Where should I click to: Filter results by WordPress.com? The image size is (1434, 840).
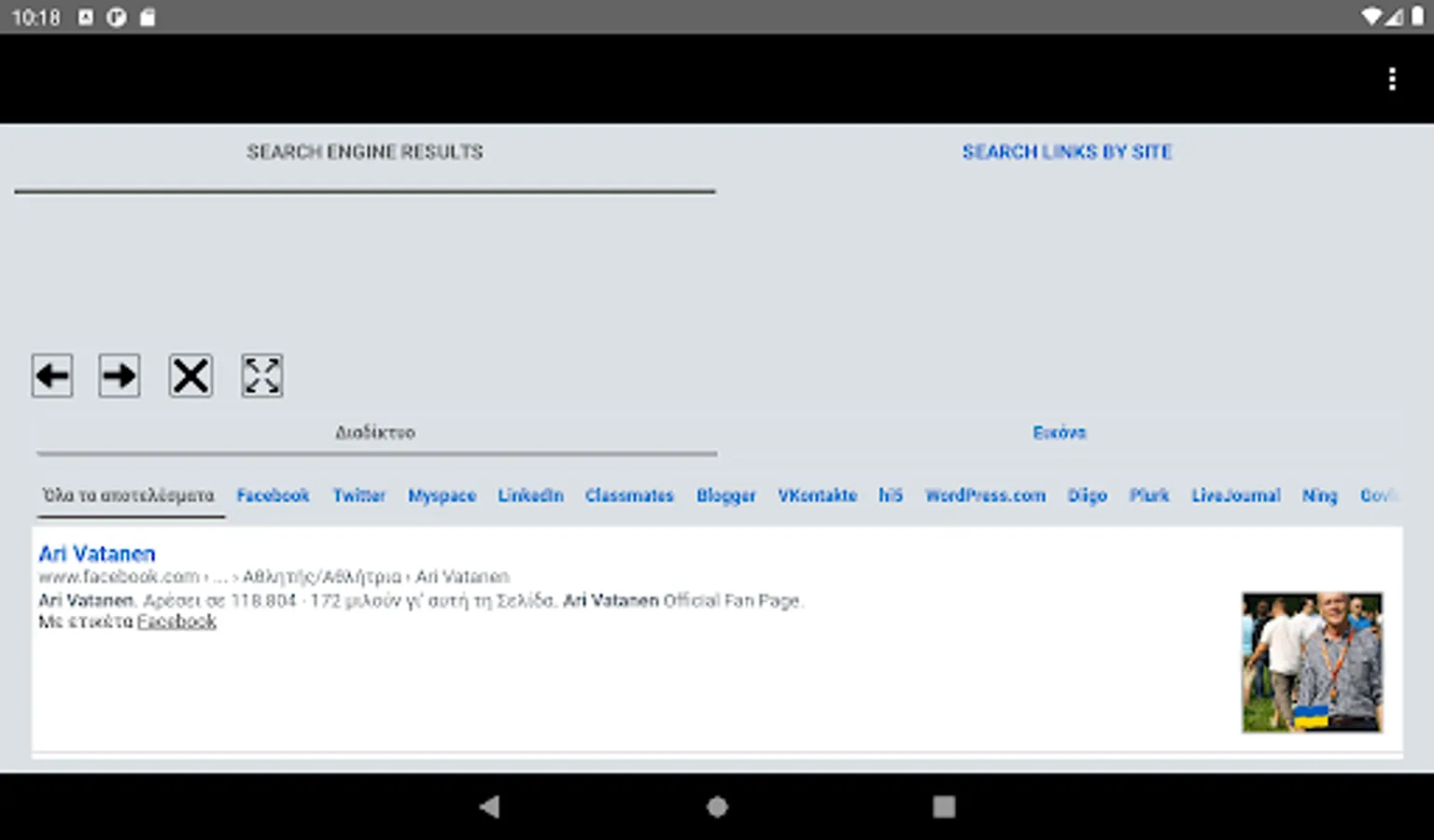click(x=986, y=496)
